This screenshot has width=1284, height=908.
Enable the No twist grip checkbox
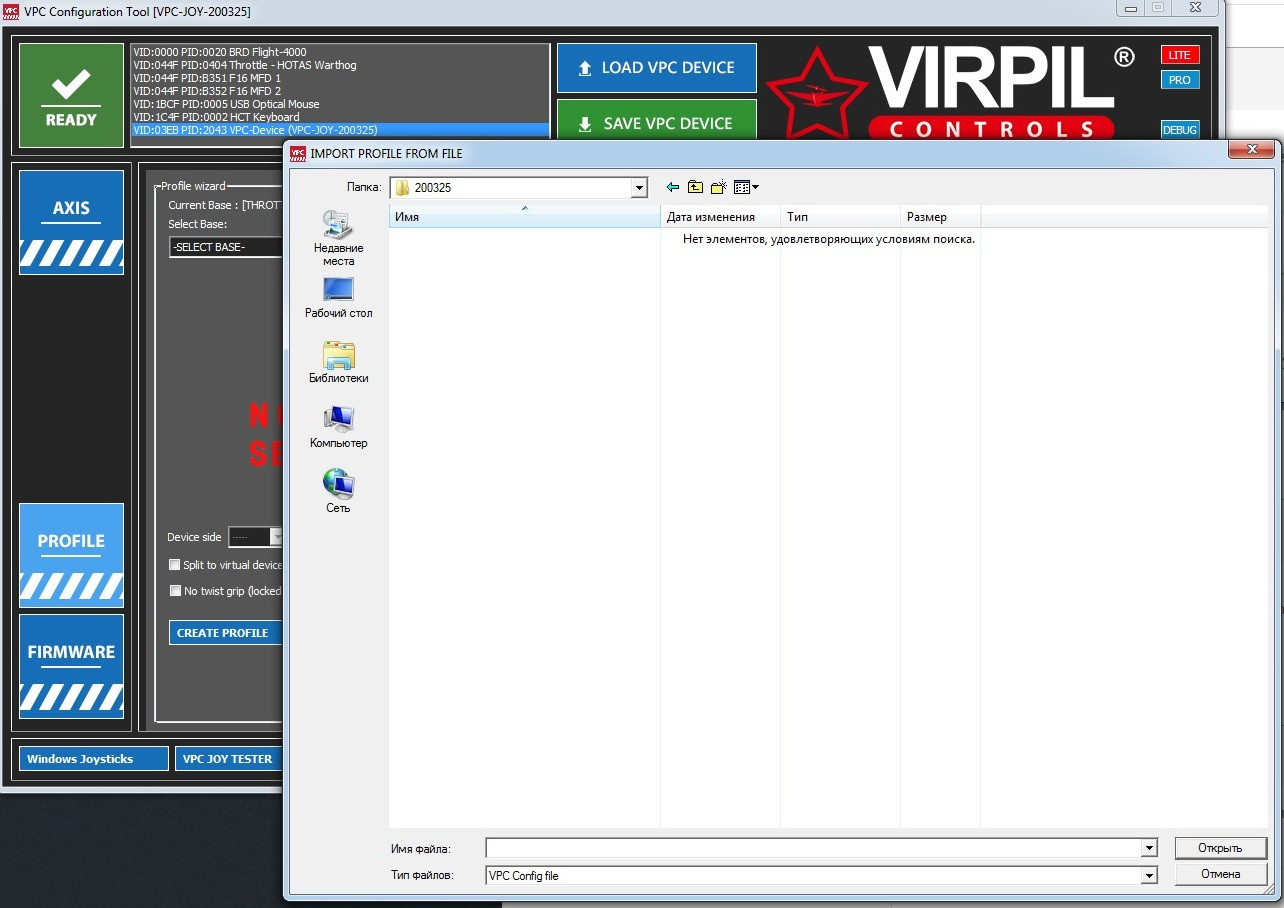[175, 591]
